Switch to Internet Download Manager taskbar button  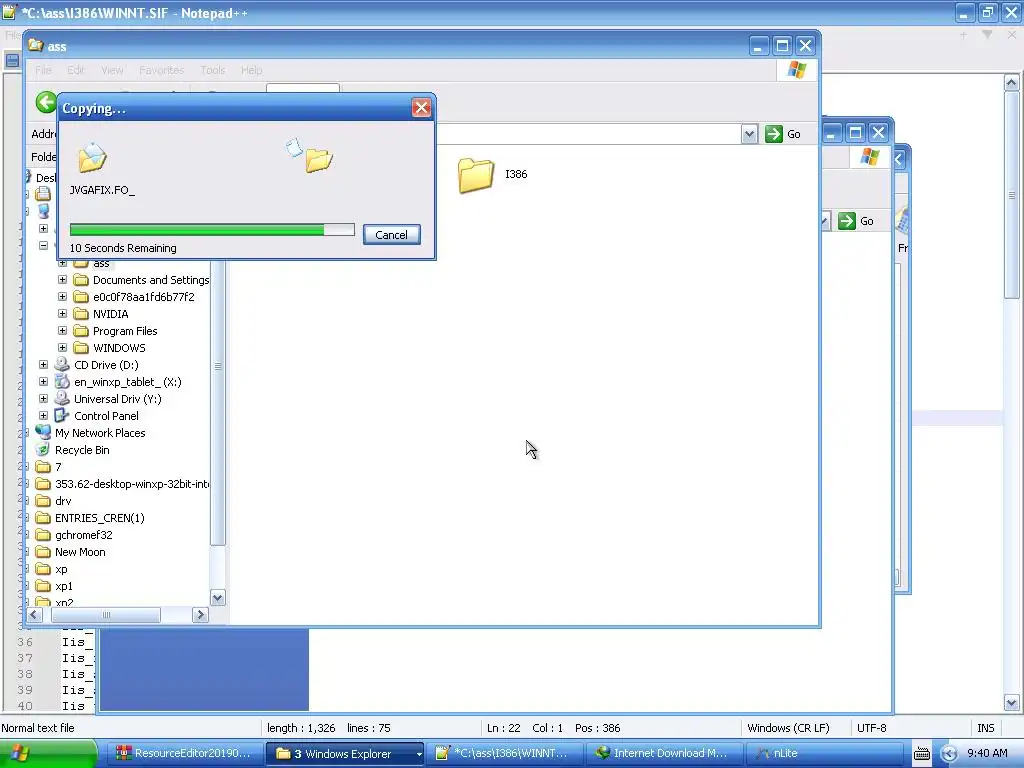[x=665, y=753]
